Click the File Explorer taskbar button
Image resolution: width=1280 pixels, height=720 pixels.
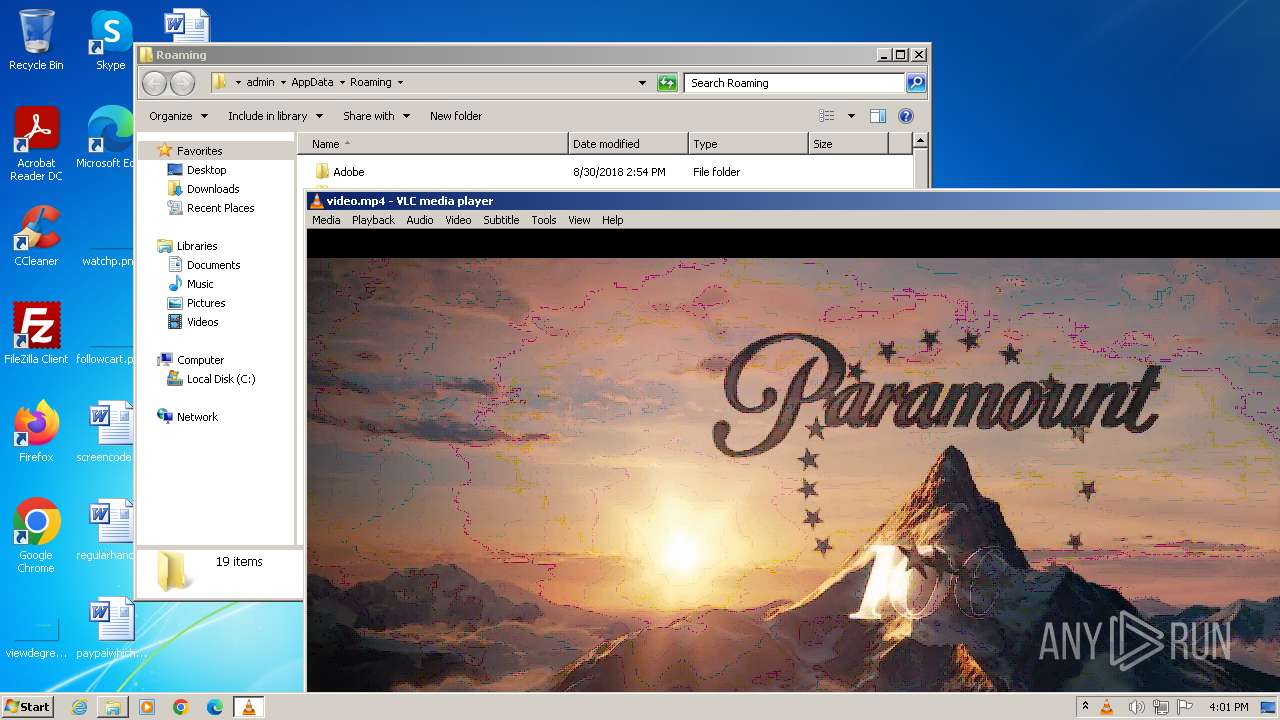point(113,707)
